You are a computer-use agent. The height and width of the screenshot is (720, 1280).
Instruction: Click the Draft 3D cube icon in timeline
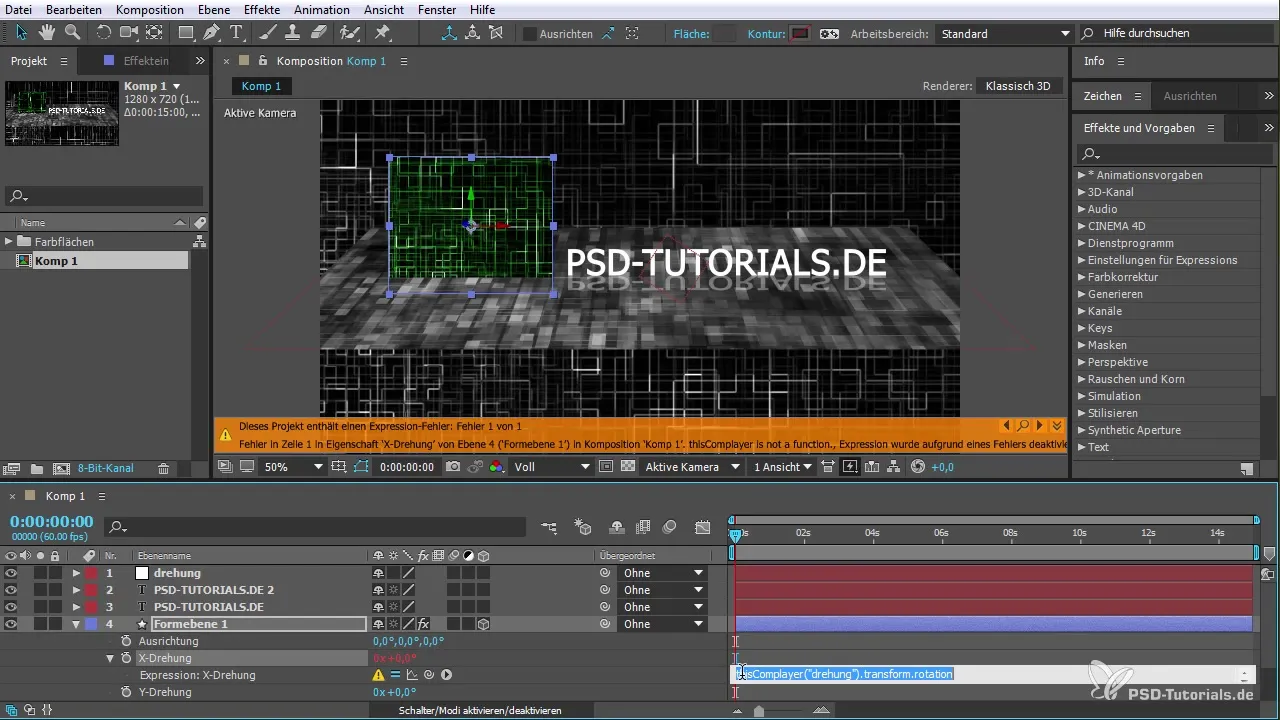[x=583, y=527]
